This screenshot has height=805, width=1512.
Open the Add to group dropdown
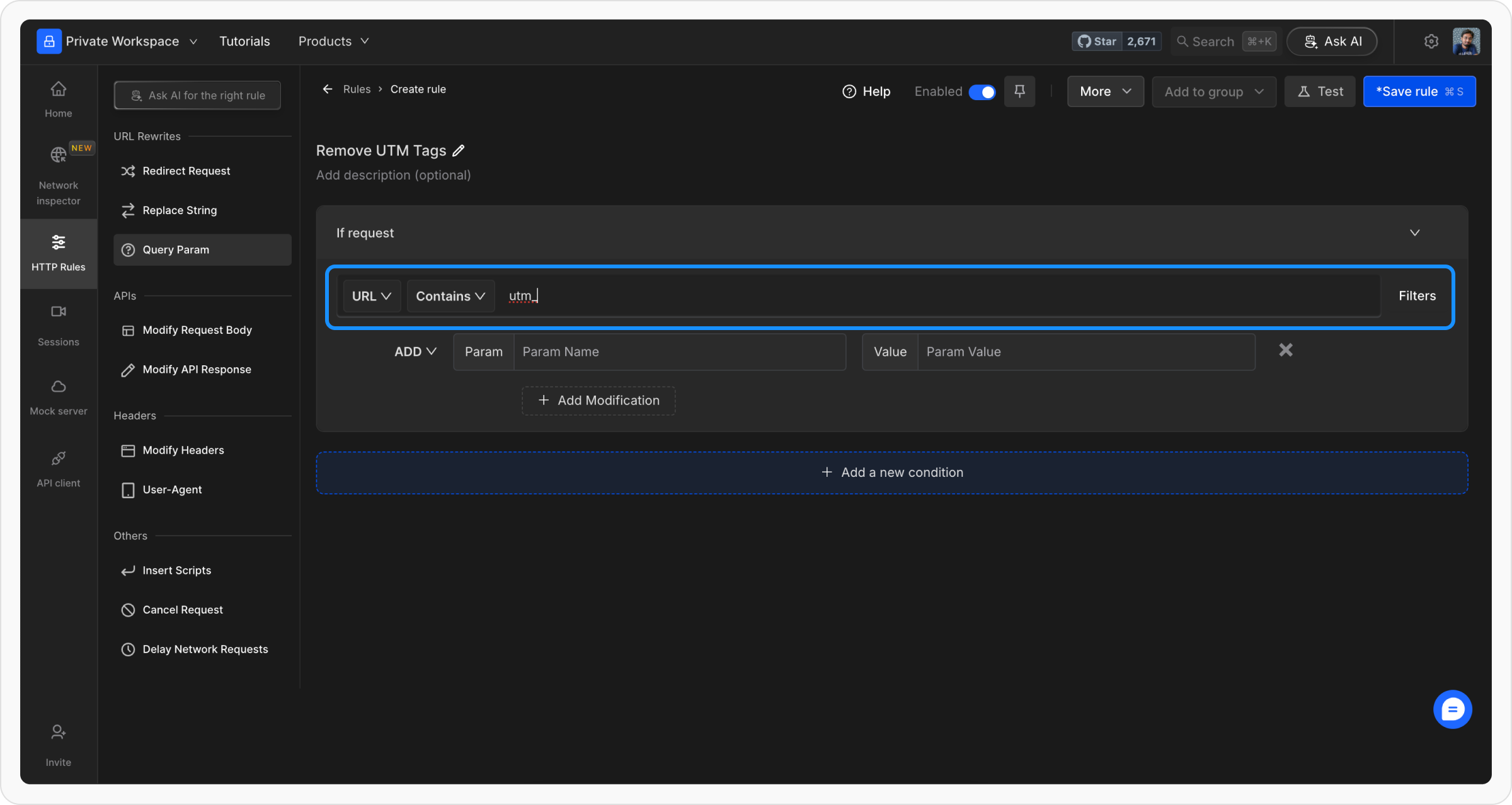[x=1213, y=92]
